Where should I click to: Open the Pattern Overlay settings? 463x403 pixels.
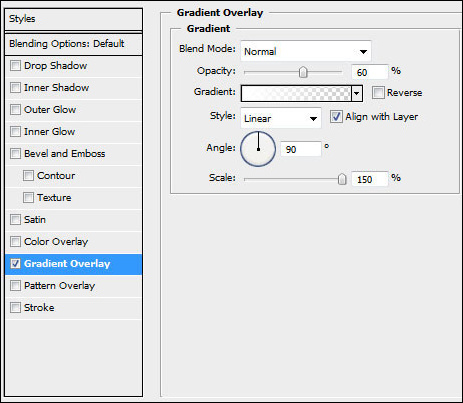tap(59, 286)
